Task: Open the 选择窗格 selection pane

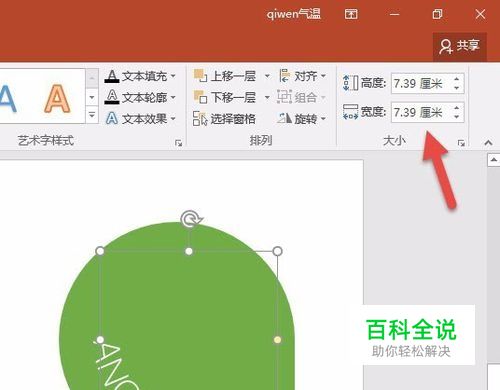Action: 225,119
